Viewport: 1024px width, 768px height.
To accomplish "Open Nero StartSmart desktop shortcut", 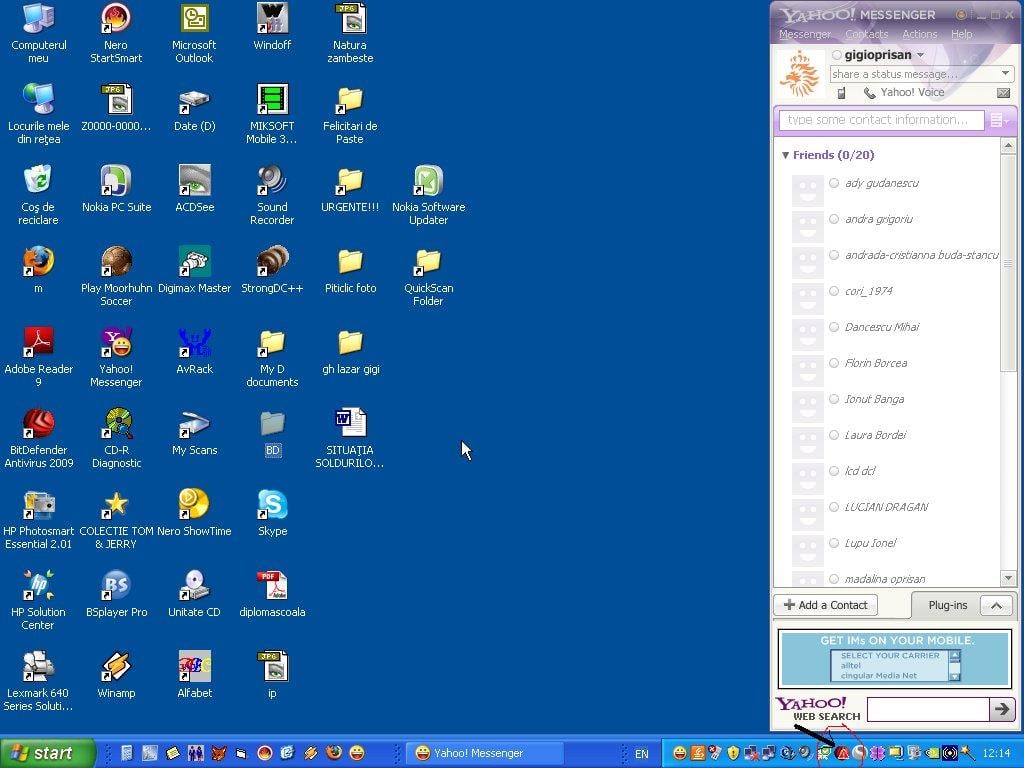I will [116, 33].
